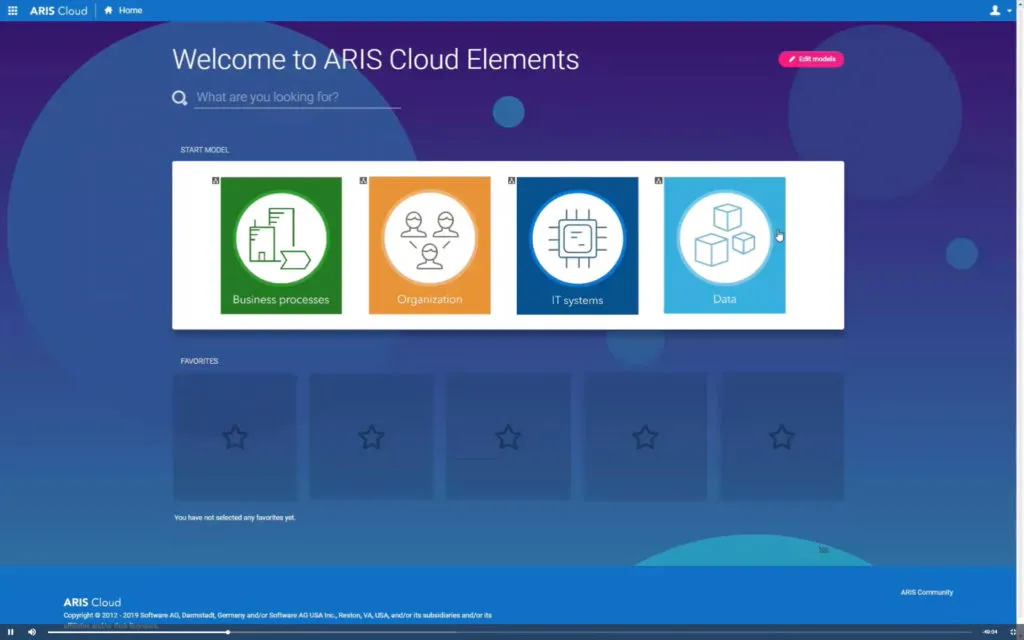Click the small model icon beside Business processes
The height and width of the screenshot is (640, 1024).
(216, 181)
